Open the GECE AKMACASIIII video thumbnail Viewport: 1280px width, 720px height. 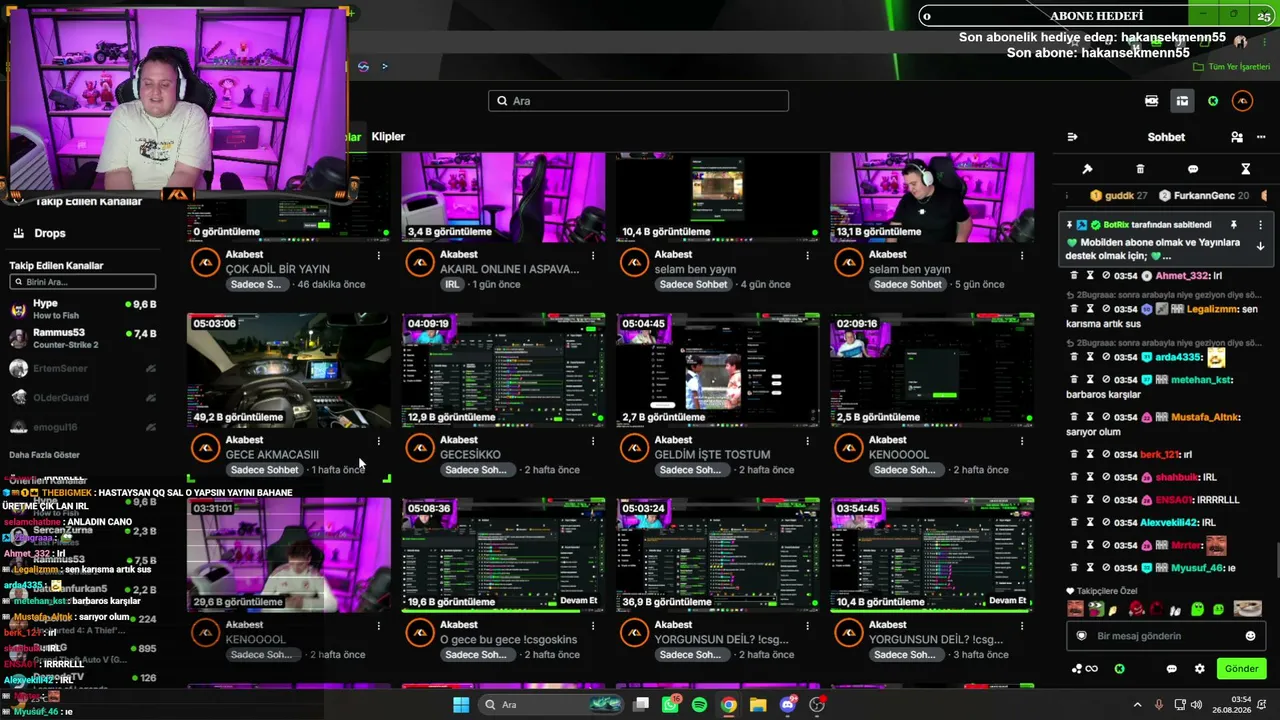point(289,370)
